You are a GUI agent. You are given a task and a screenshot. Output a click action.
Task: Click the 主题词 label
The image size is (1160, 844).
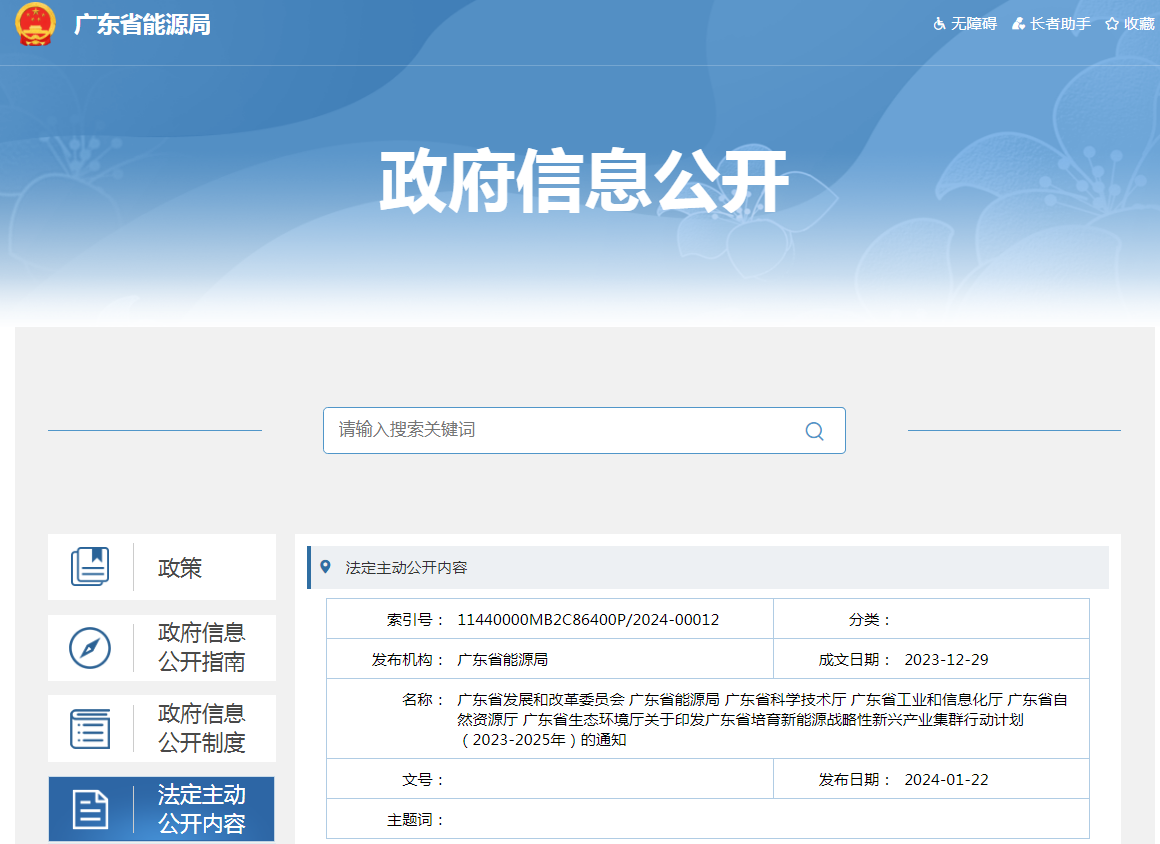[415, 820]
